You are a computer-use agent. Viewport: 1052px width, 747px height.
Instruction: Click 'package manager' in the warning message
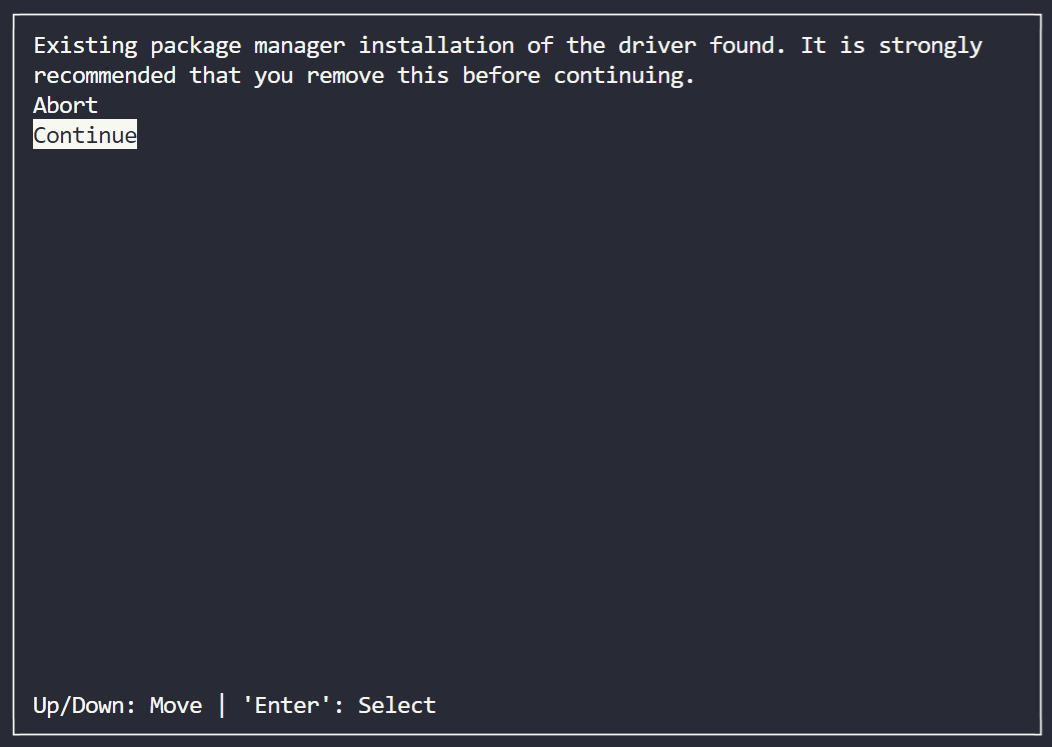[x=248, y=46]
